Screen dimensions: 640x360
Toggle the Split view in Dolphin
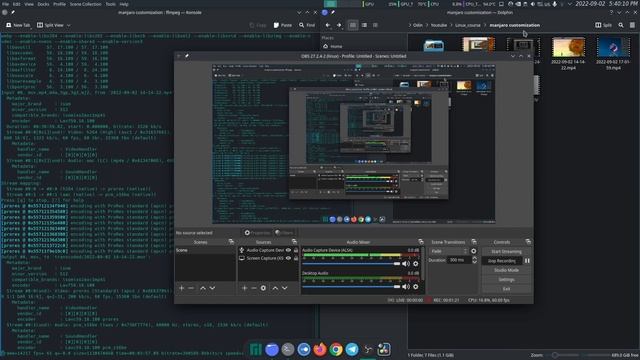(x=603, y=25)
